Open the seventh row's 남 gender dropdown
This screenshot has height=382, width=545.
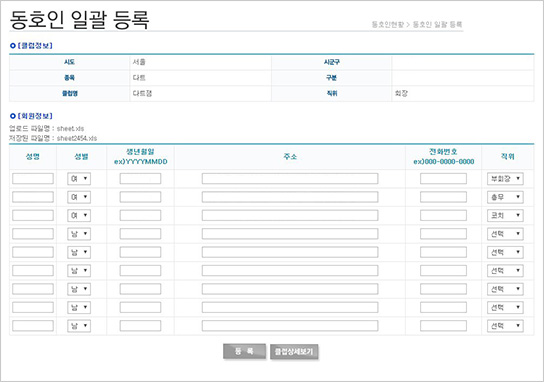coord(79,289)
